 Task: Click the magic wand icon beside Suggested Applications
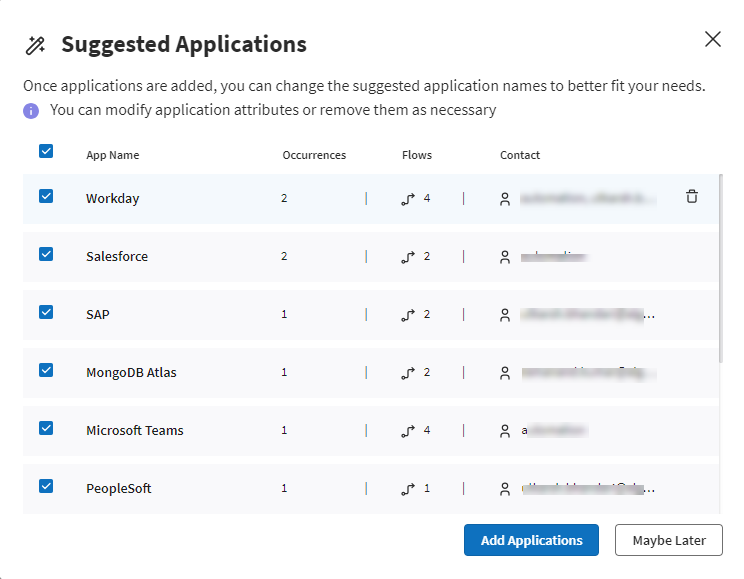coord(36,45)
